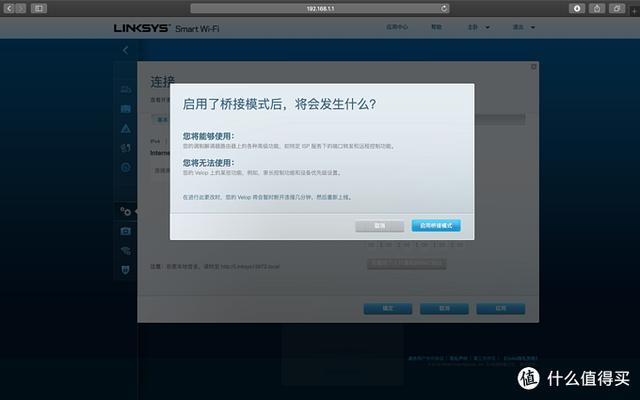Cancel the bridge mode dialog with 取消

click(x=380, y=226)
